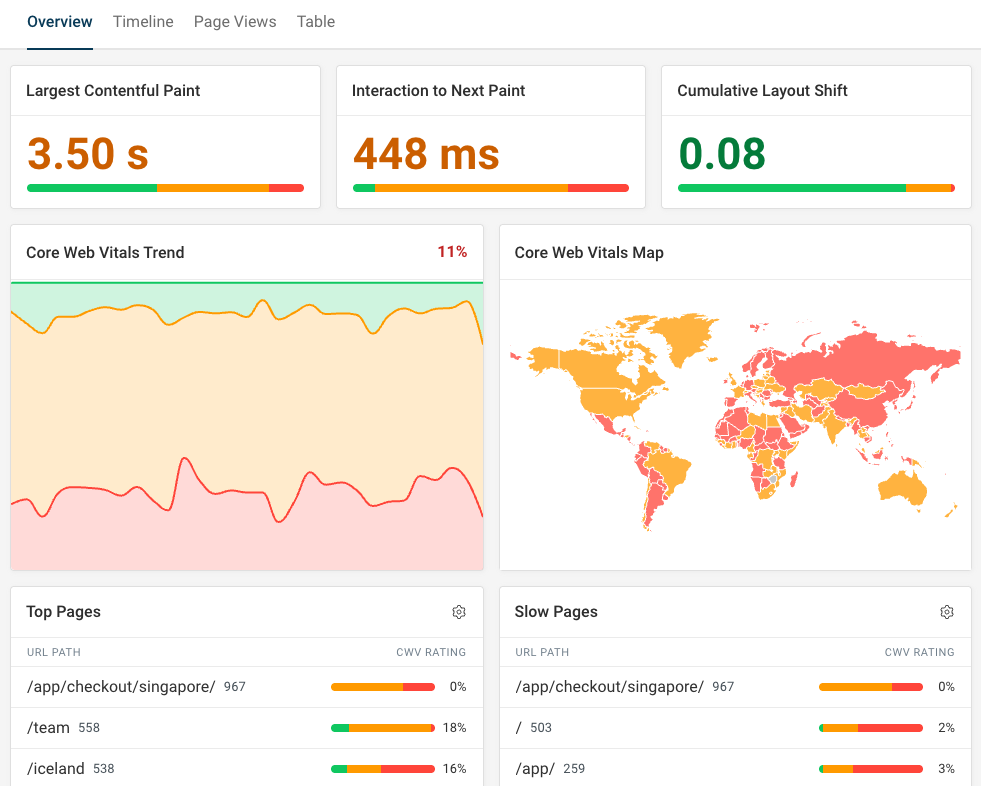Switch to the Timeline tab
The height and width of the screenshot is (786, 981).
[143, 21]
